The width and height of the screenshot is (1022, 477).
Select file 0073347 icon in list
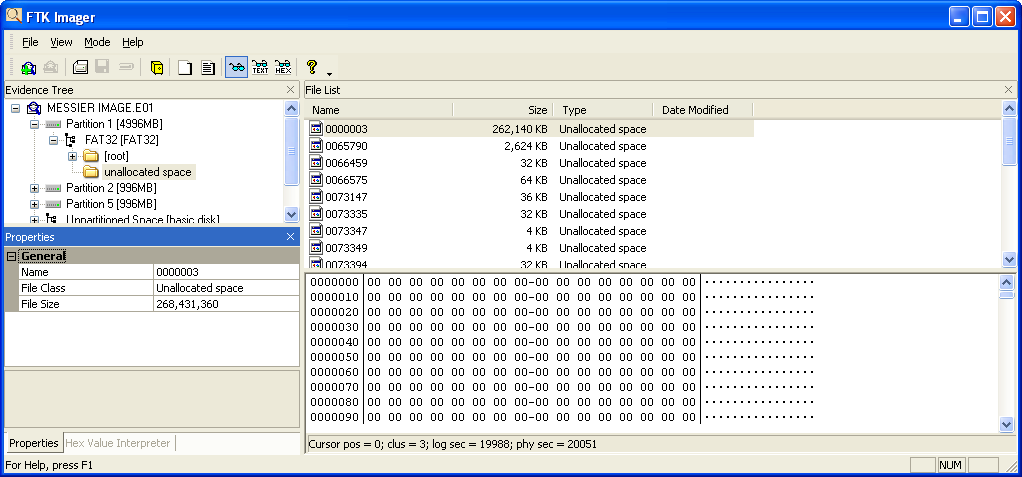(x=316, y=231)
